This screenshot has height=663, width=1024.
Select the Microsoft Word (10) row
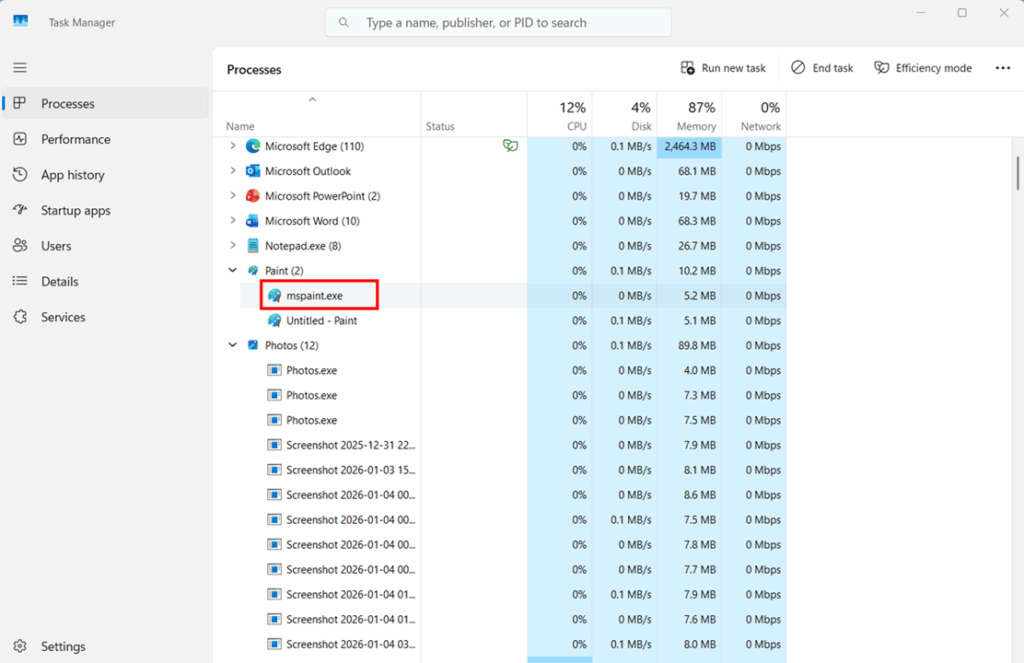pyautogui.click(x=500, y=221)
